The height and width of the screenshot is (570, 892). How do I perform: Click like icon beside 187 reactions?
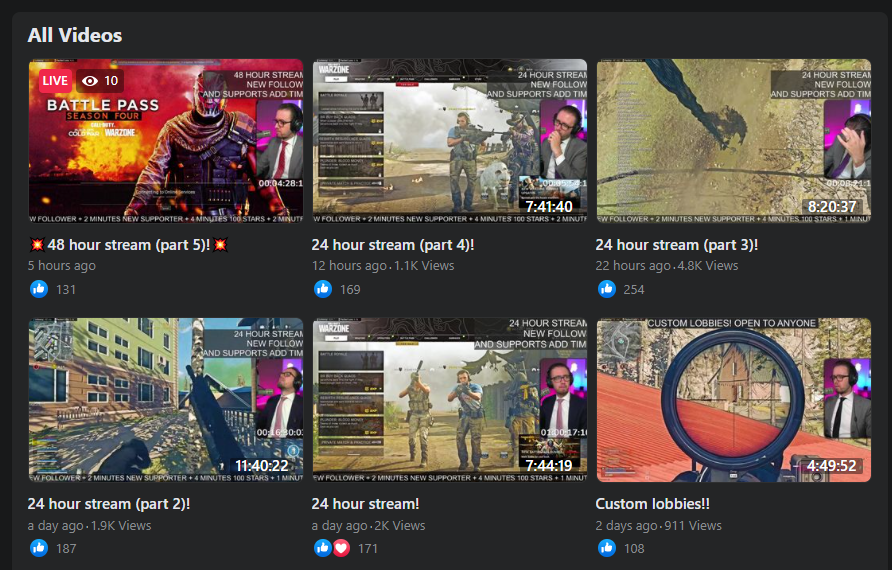click(39, 548)
